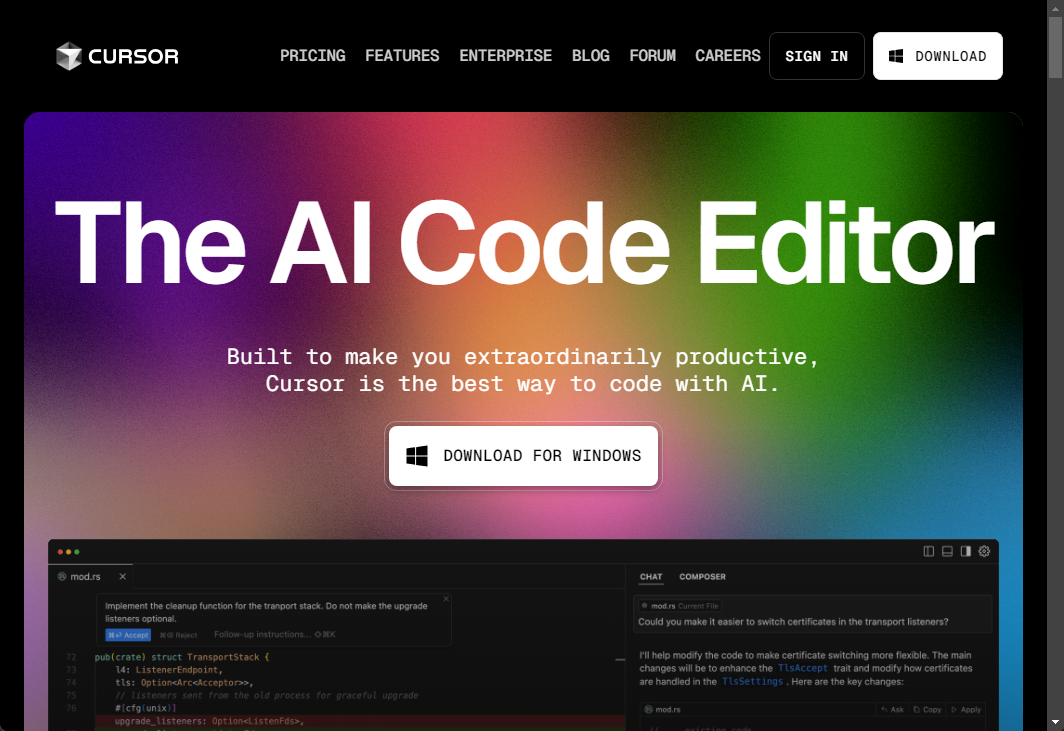
Task: Click the Cursor cube logo icon
Action: pyautogui.click(x=69, y=56)
